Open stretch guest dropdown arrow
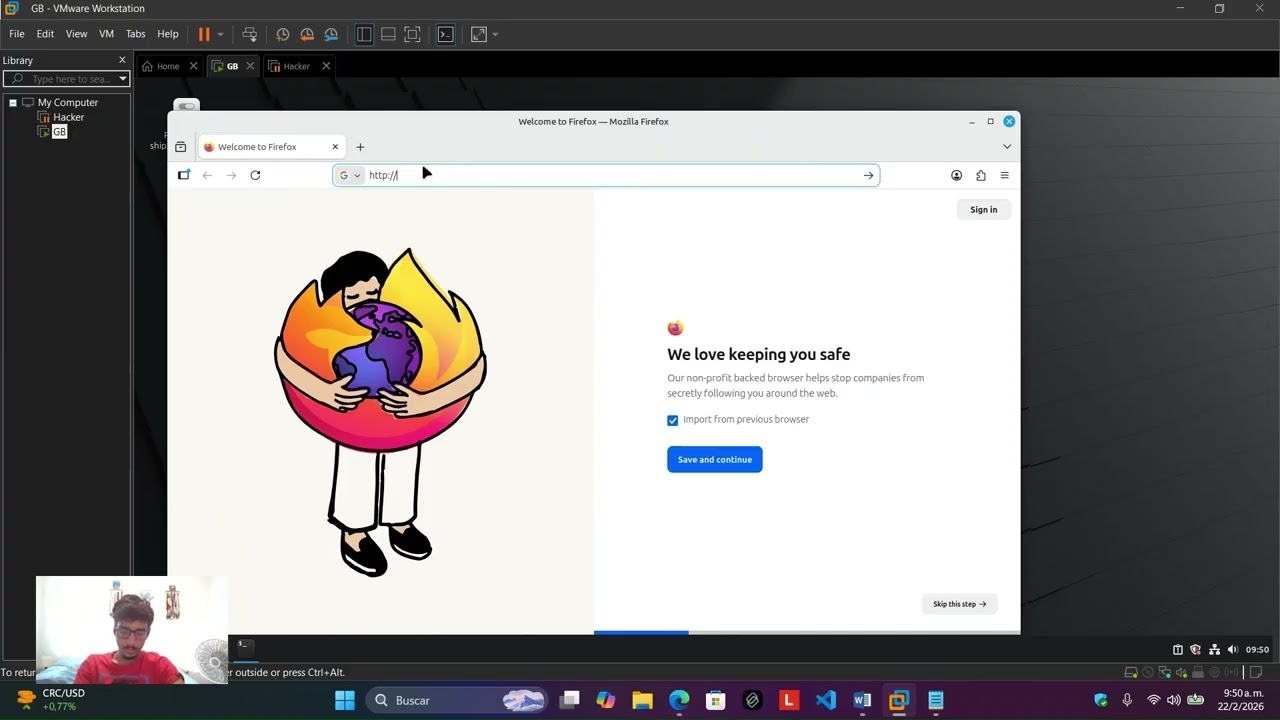 [495, 34]
